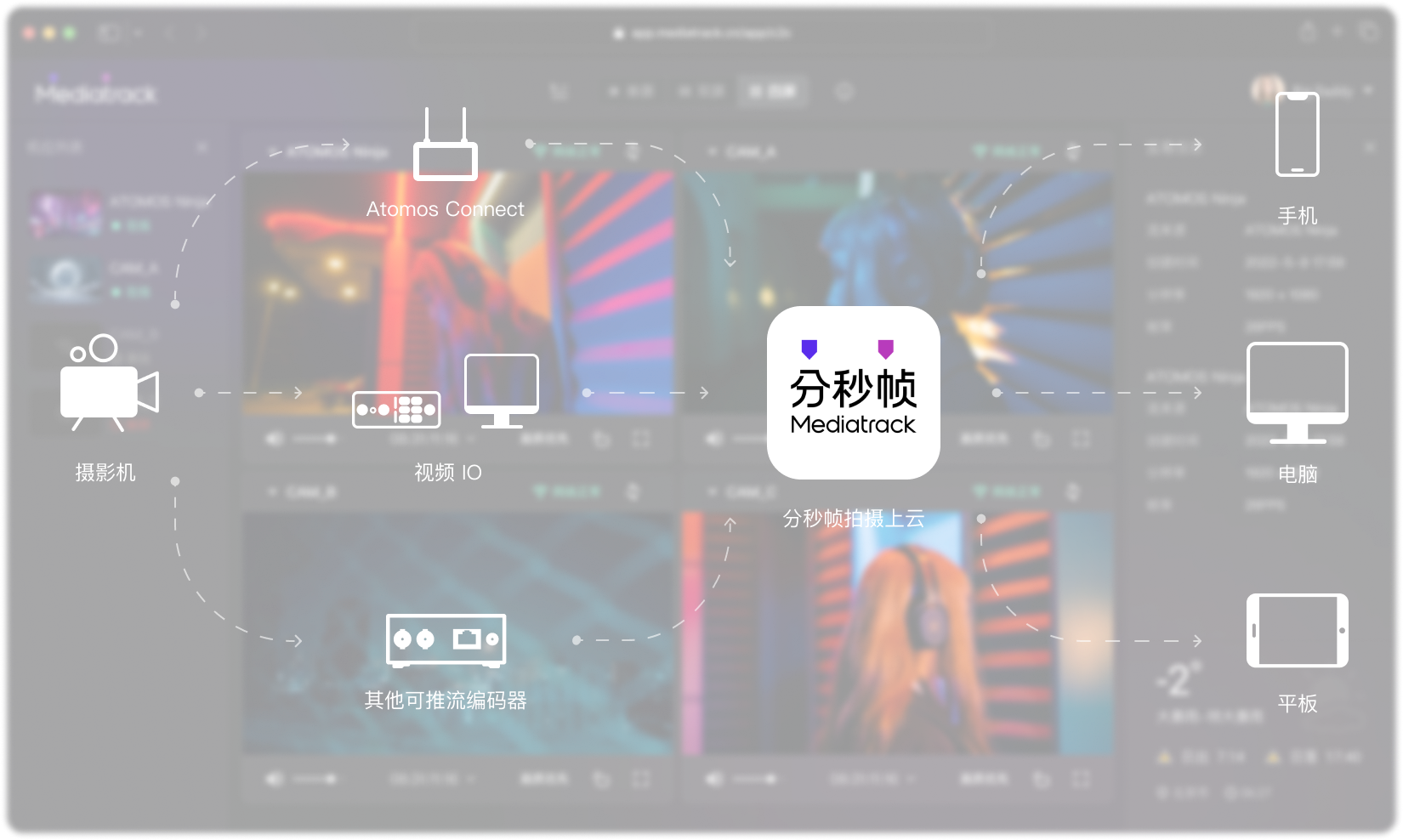Click the monitor icon beside the video IO box

[x=502, y=391]
